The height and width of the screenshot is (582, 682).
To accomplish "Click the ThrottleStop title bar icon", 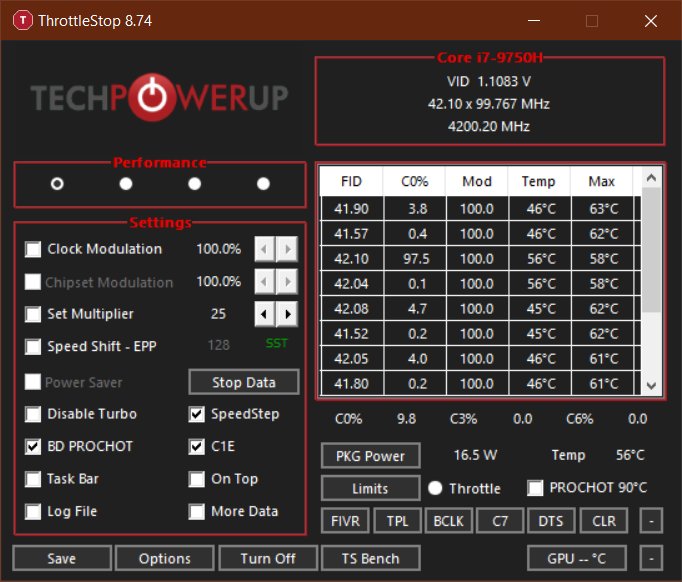I will (23, 20).
